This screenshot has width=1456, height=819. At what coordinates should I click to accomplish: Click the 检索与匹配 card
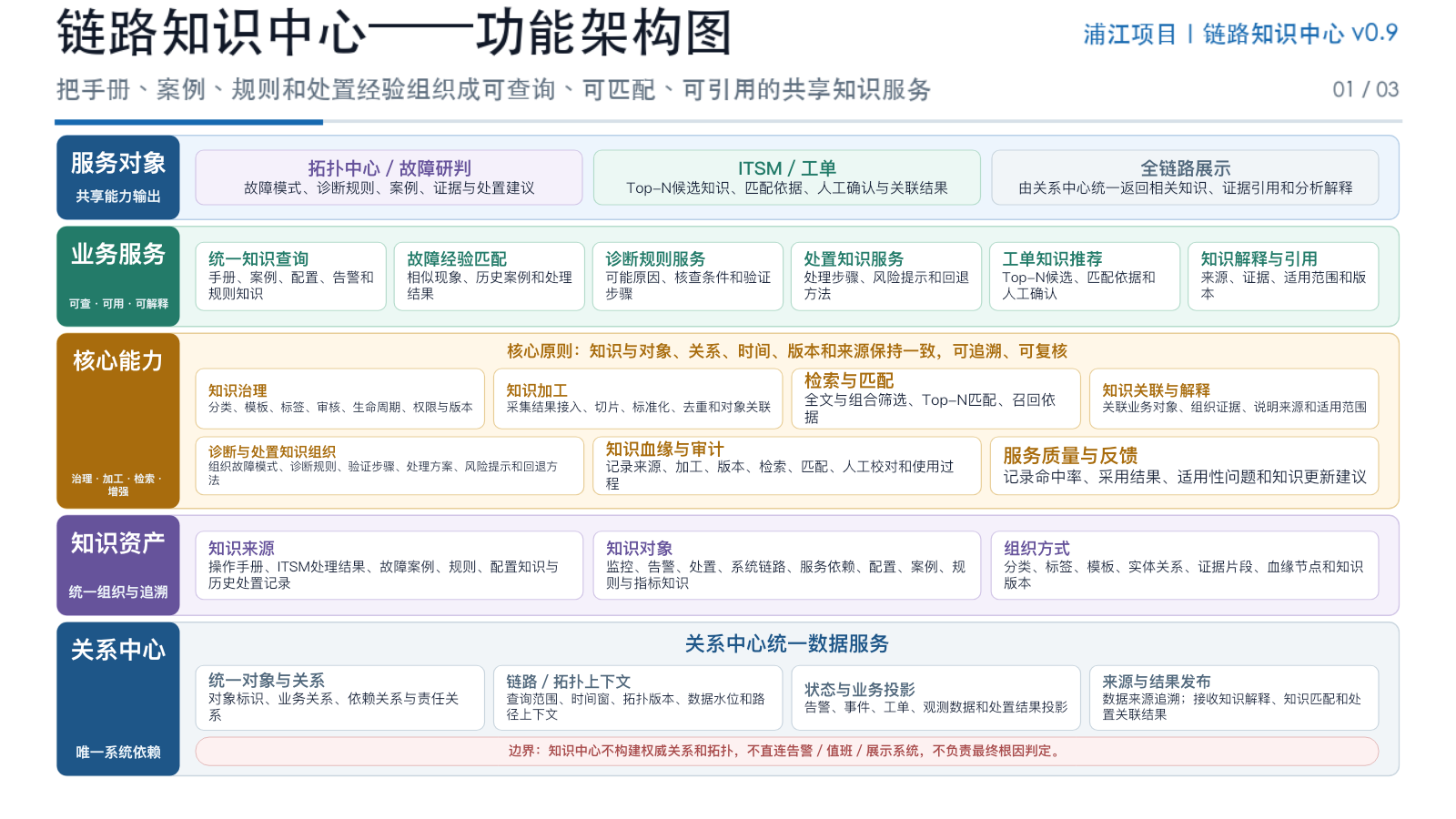pyautogui.click(x=936, y=399)
